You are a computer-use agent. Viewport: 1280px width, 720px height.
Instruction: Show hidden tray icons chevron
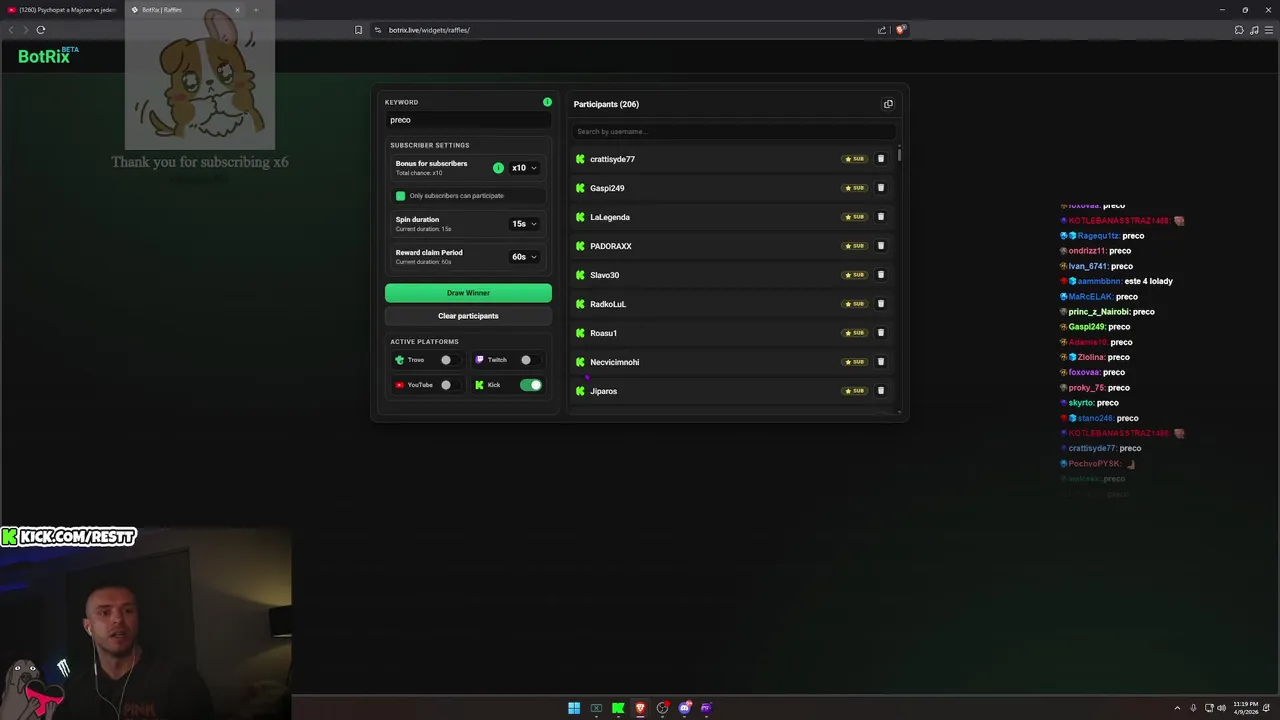pyautogui.click(x=1177, y=708)
